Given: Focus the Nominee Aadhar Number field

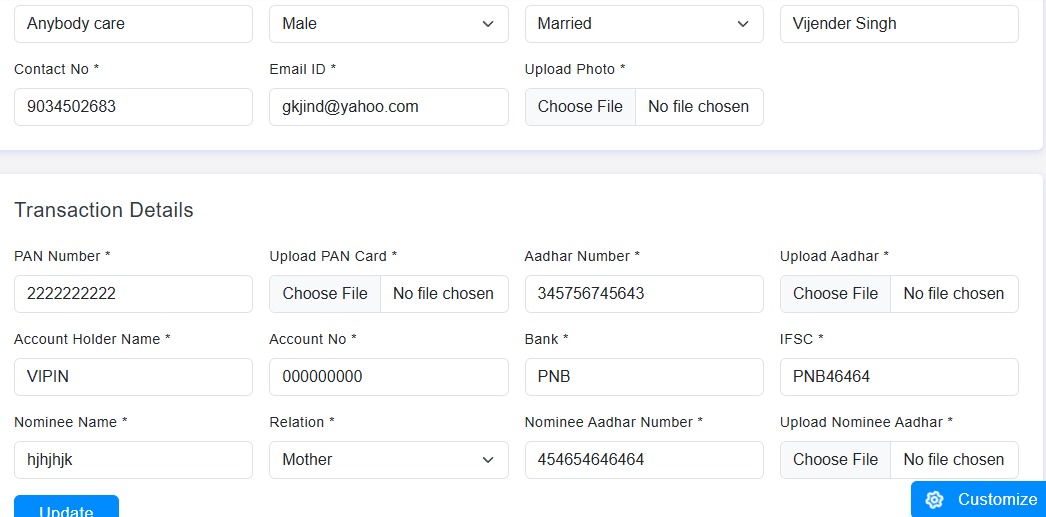Looking at the screenshot, I should click(643, 460).
